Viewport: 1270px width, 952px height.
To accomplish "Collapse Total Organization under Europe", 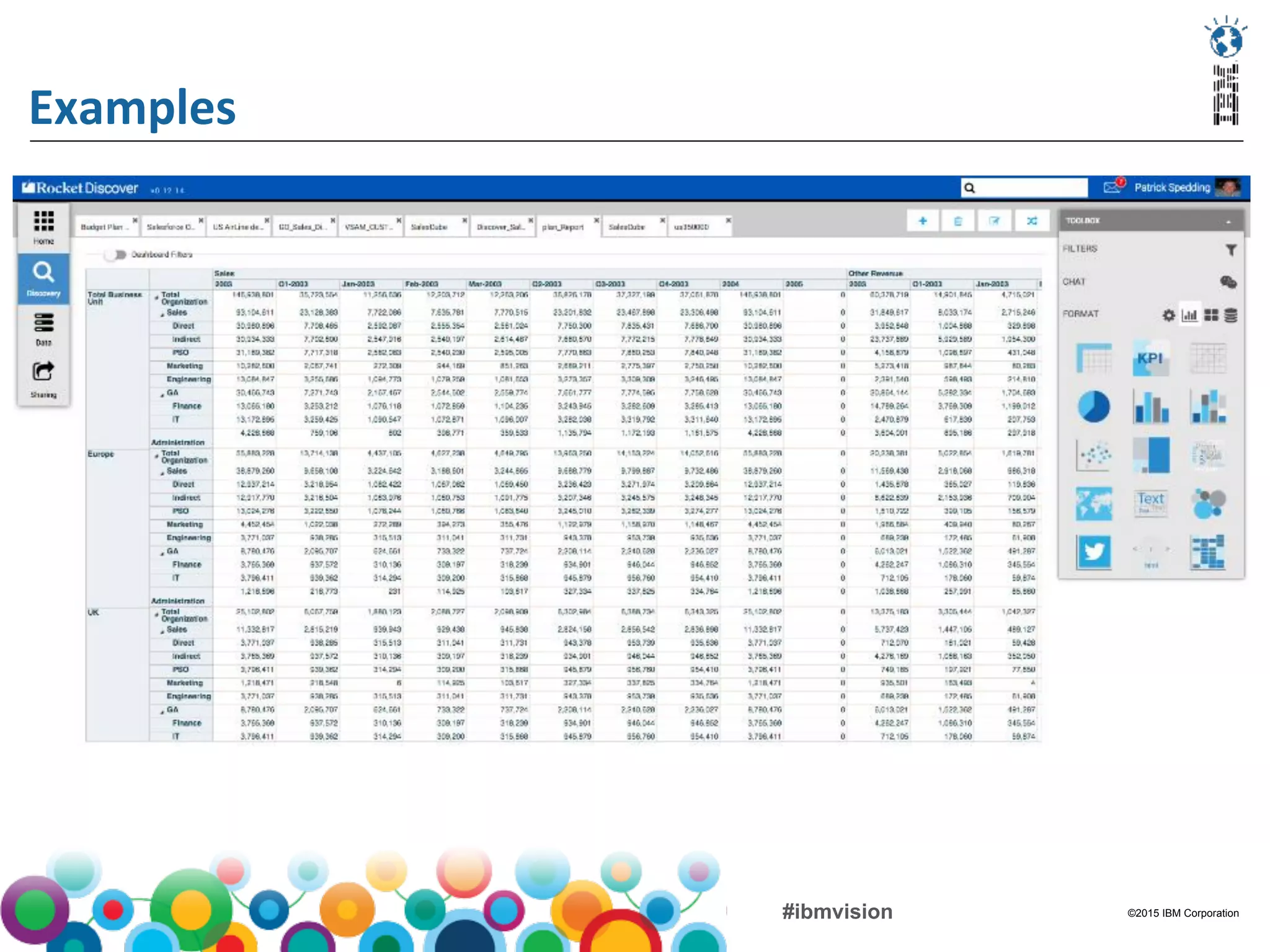I will (x=157, y=456).
